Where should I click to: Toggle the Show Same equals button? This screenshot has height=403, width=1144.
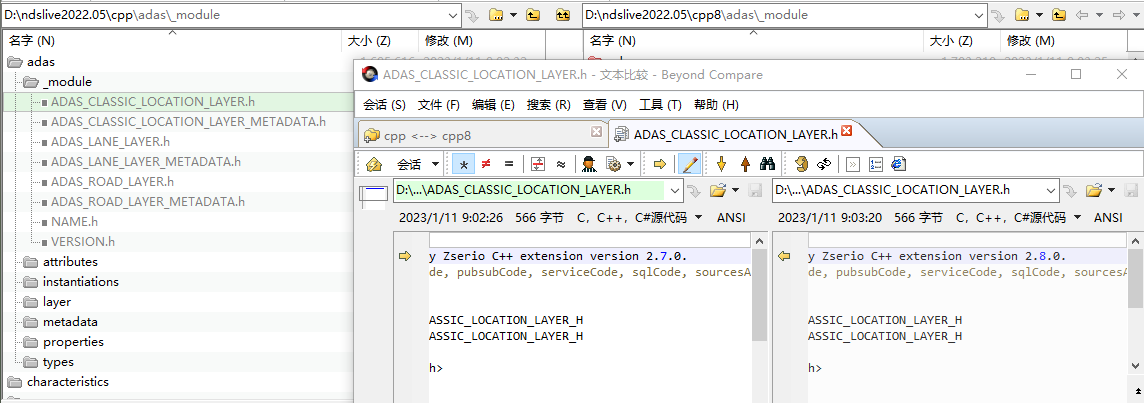tap(509, 164)
